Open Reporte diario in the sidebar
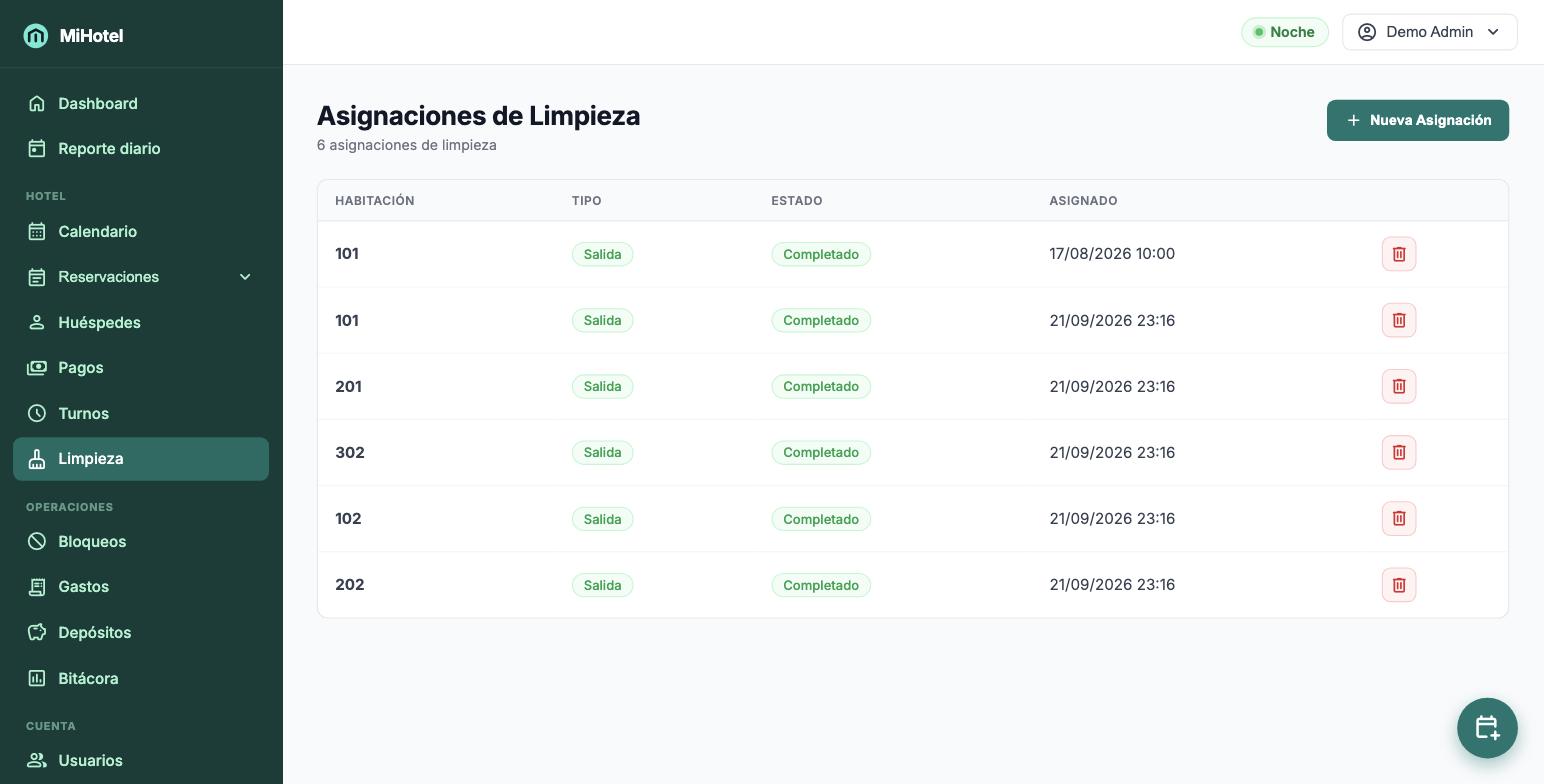 coord(141,148)
